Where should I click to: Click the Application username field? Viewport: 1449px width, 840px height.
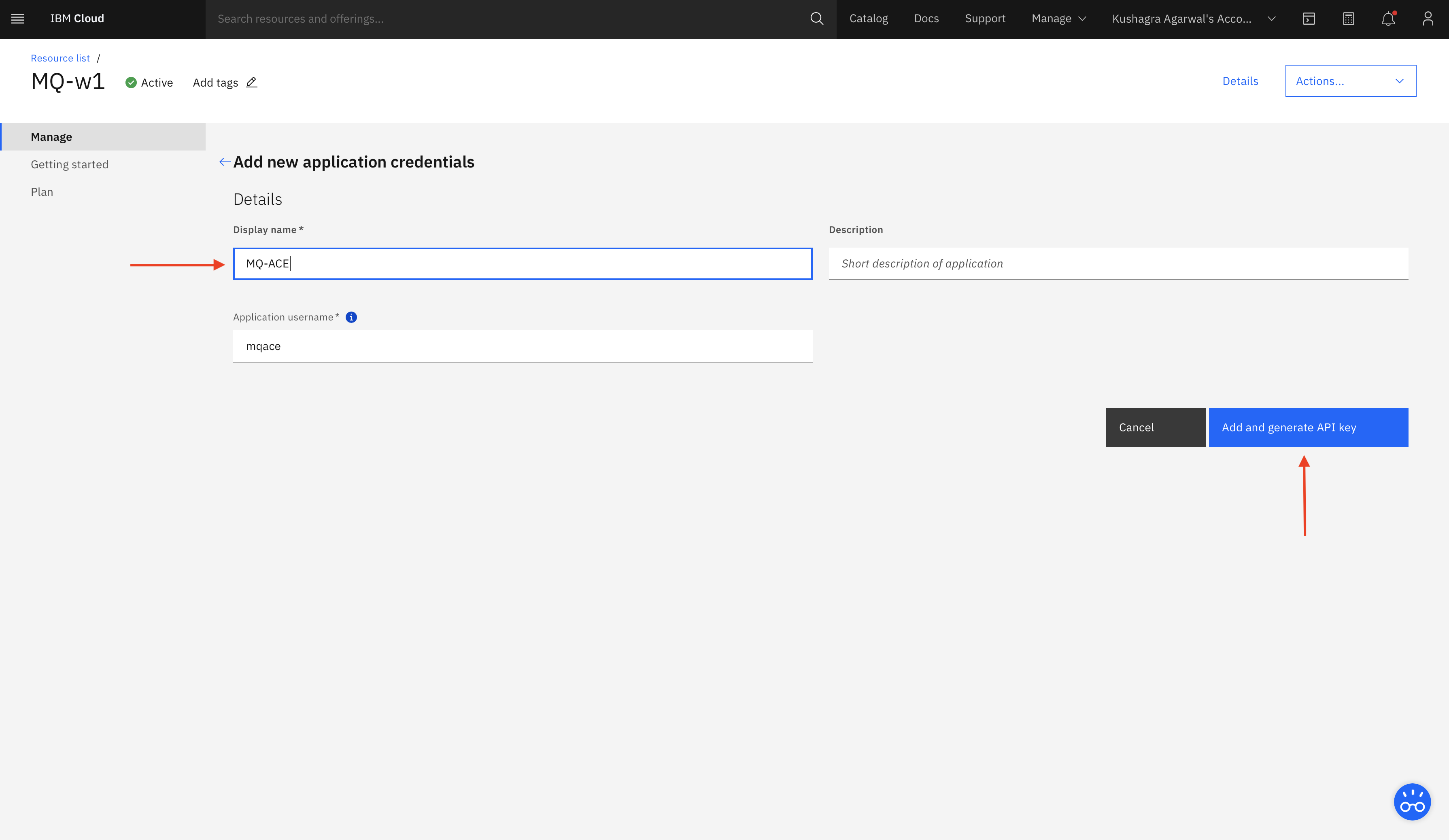point(522,346)
